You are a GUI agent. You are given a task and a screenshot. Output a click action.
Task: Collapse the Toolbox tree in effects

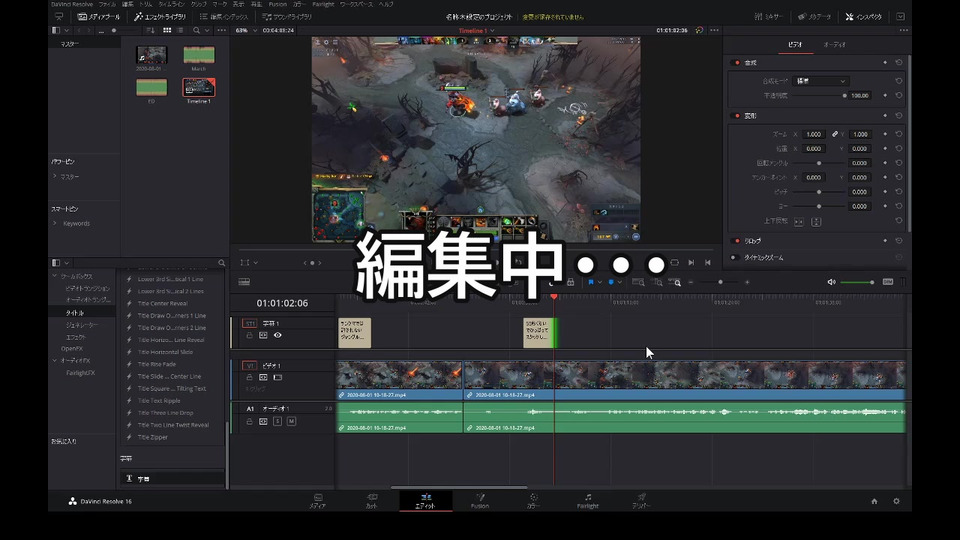(x=54, y=276)
